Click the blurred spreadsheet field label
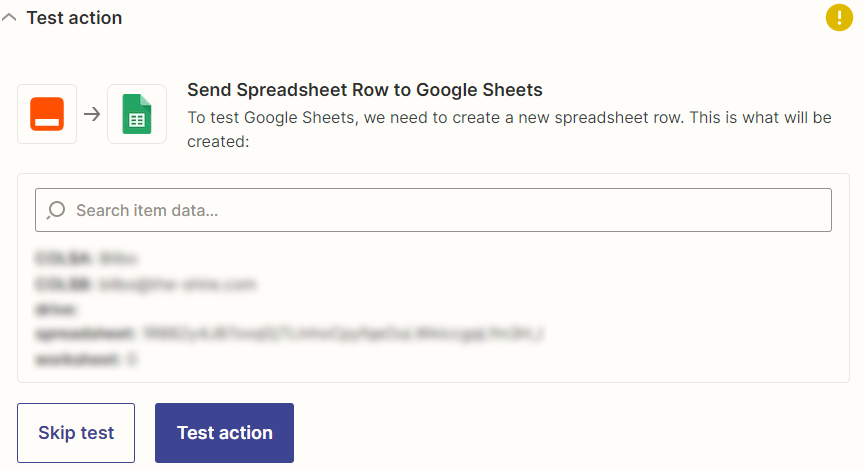This screenshot has width=863, height=470. [84, 334]
